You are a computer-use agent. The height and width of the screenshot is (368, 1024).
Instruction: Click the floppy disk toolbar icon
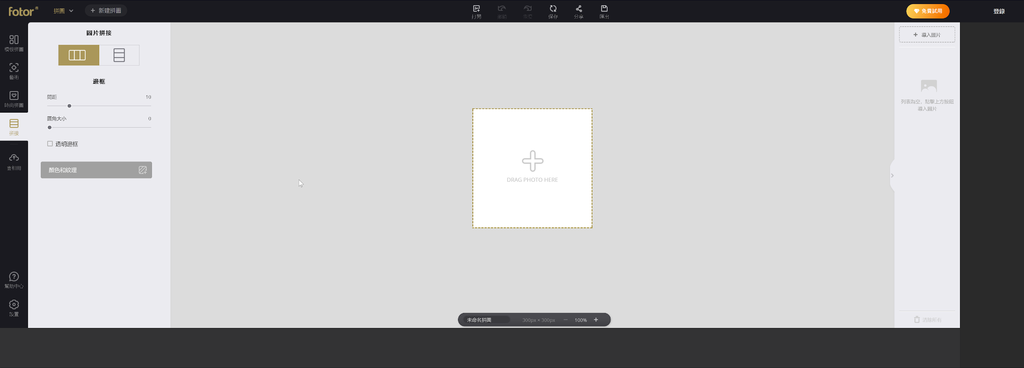[x=605, y=11]
